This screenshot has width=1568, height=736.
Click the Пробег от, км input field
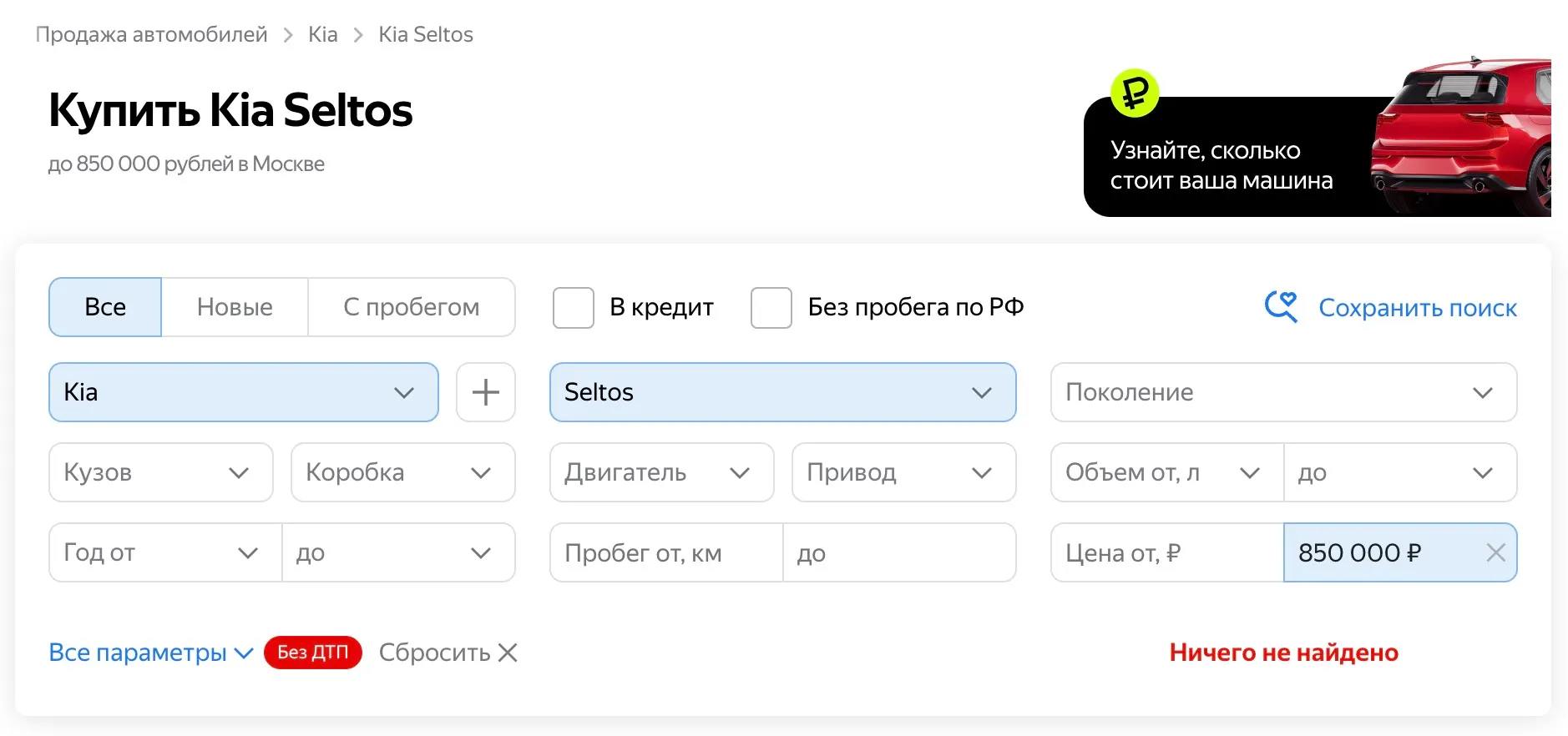click(x=666, y=552)
